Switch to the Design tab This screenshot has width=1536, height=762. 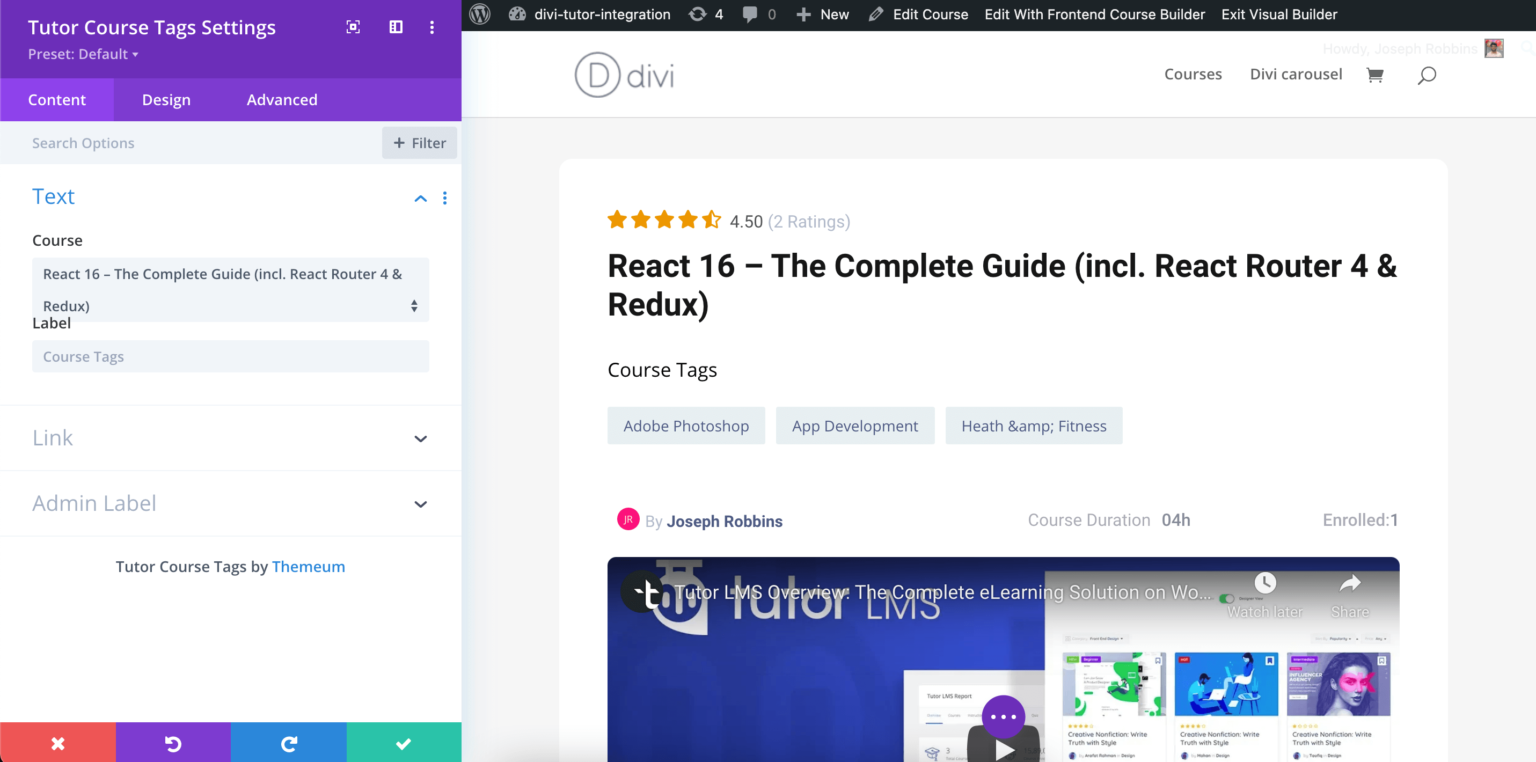(166, 100)
